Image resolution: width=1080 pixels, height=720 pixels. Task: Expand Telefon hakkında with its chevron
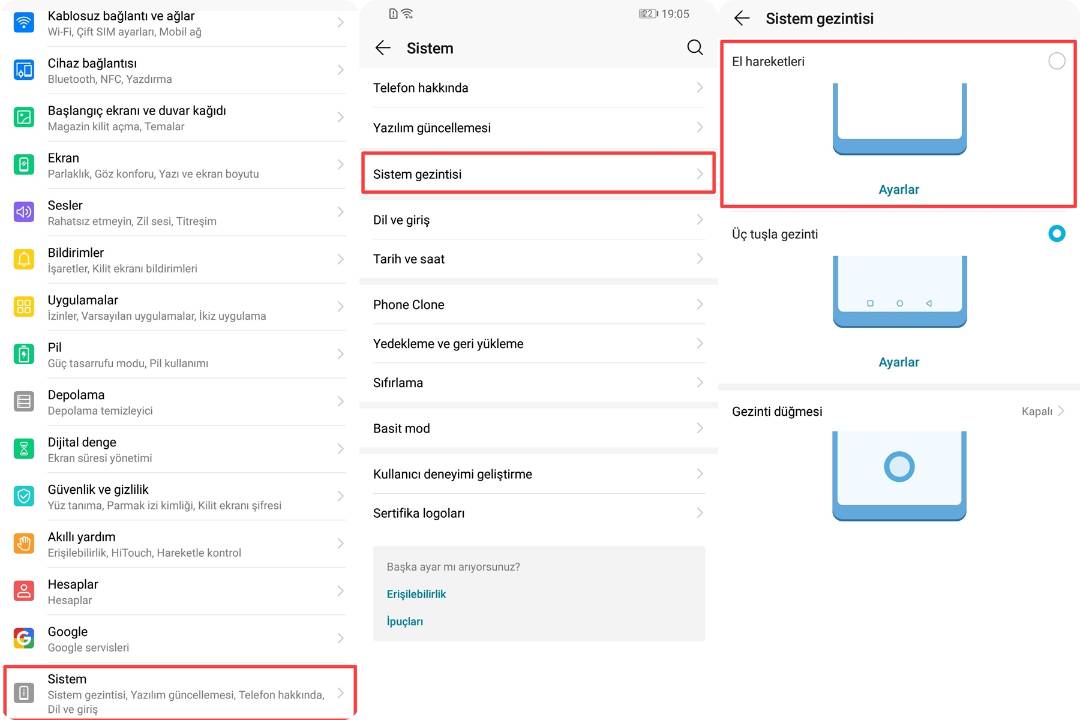(x=699, y=88)
